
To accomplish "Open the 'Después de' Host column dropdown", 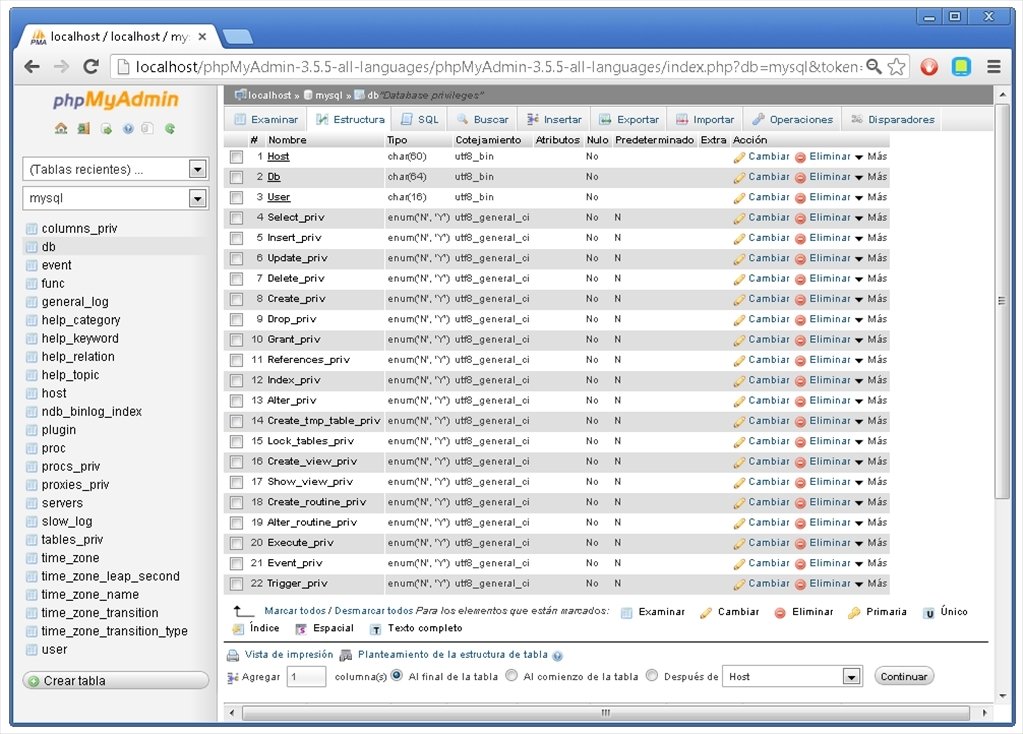I will (x=793, y=677).
